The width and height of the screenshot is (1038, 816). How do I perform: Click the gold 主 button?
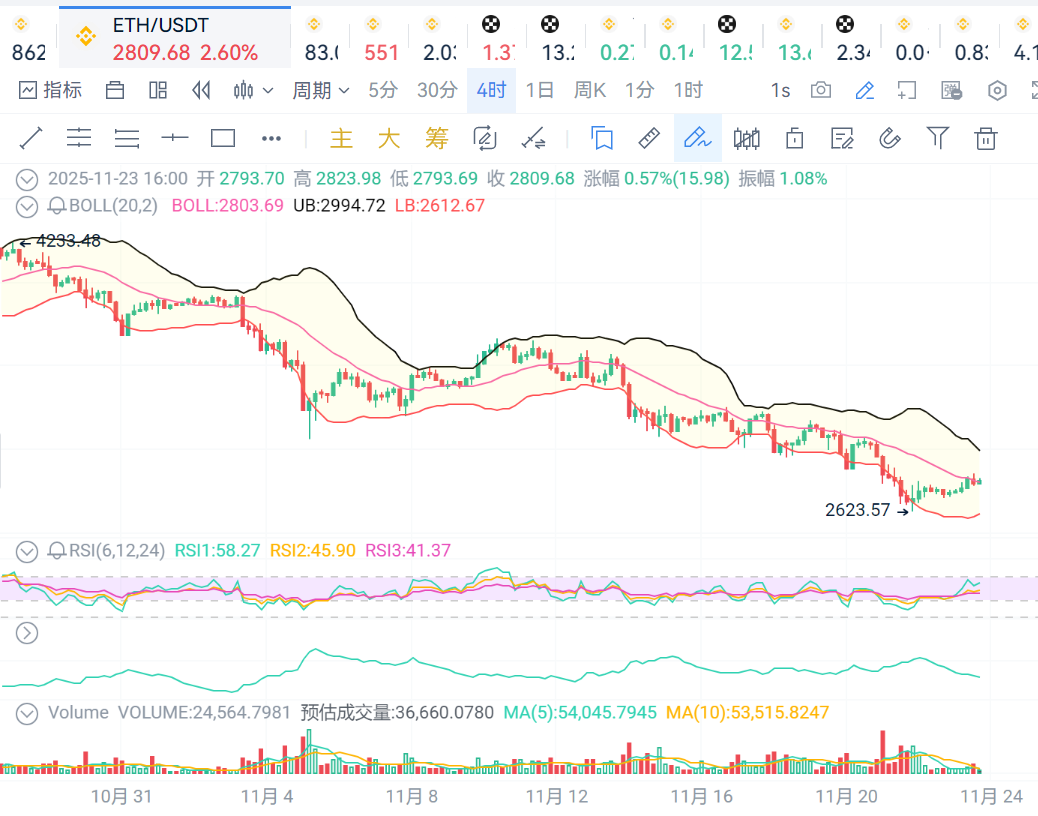(x=342, y=138)
